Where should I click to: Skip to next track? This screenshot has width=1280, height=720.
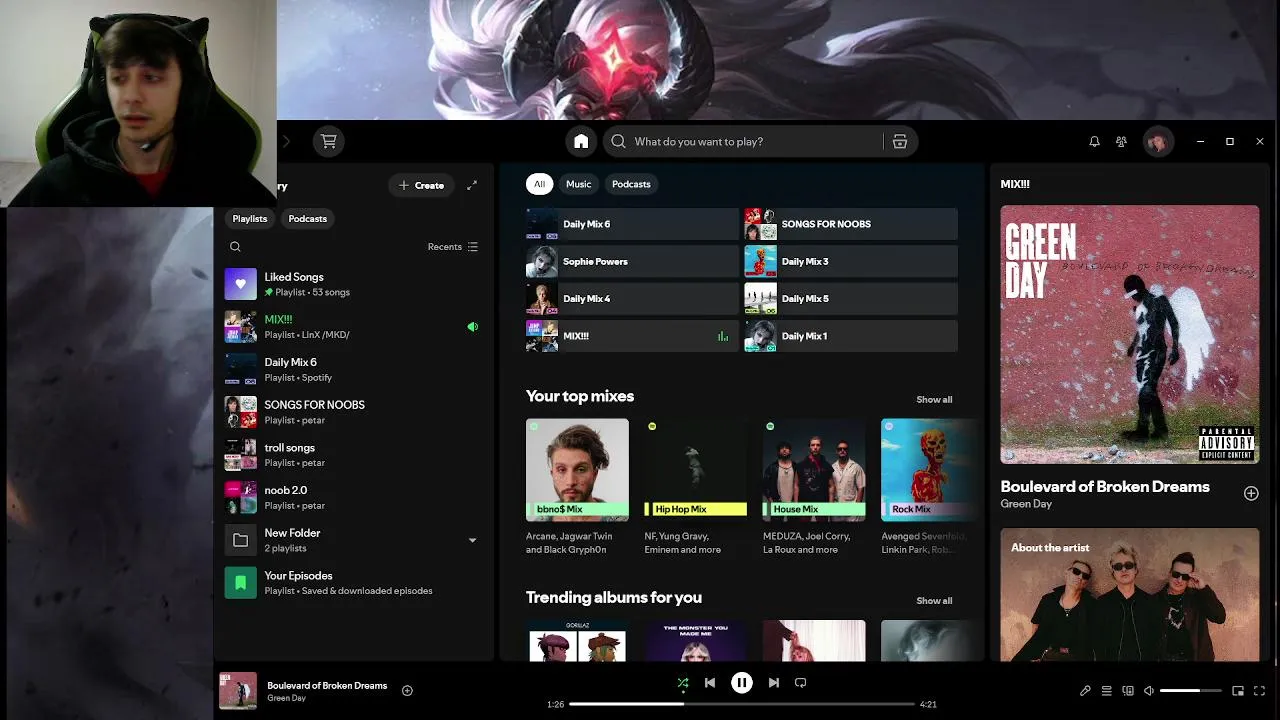774,683
